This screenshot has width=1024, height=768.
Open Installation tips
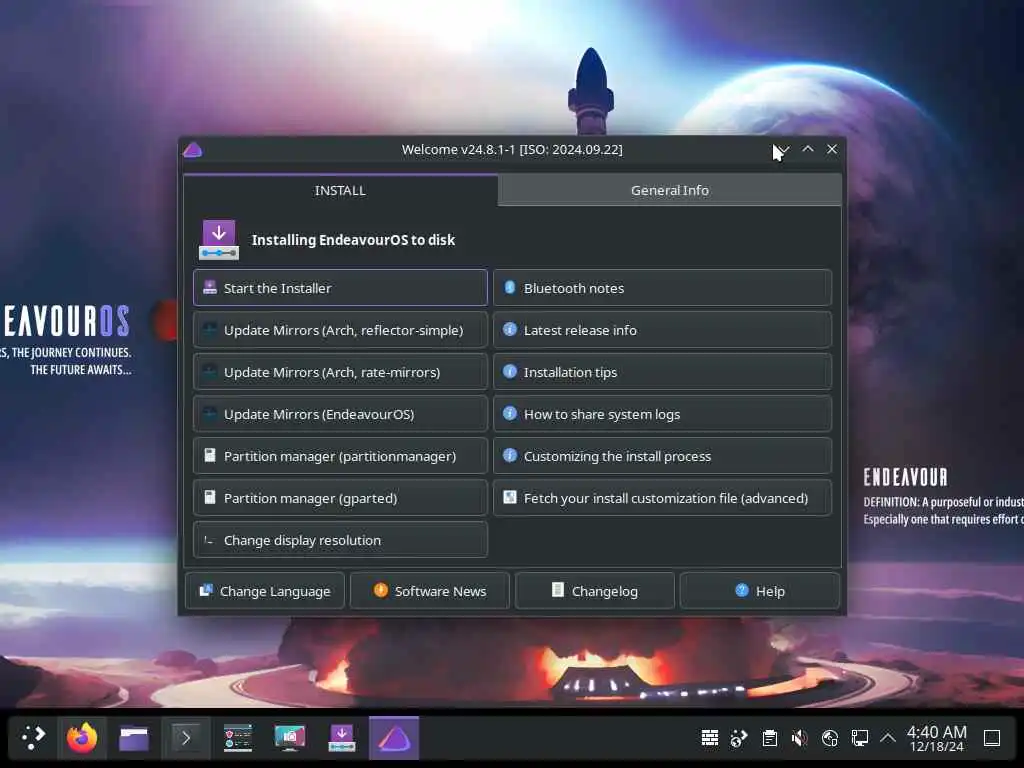coord(662,372)
